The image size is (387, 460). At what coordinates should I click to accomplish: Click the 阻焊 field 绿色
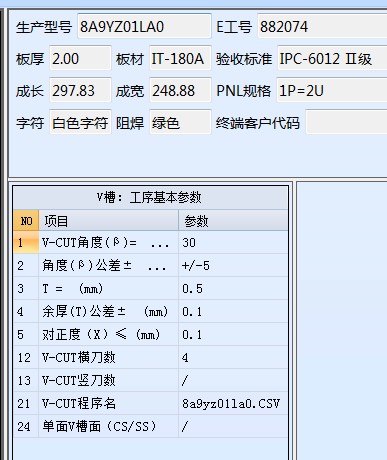180,122
